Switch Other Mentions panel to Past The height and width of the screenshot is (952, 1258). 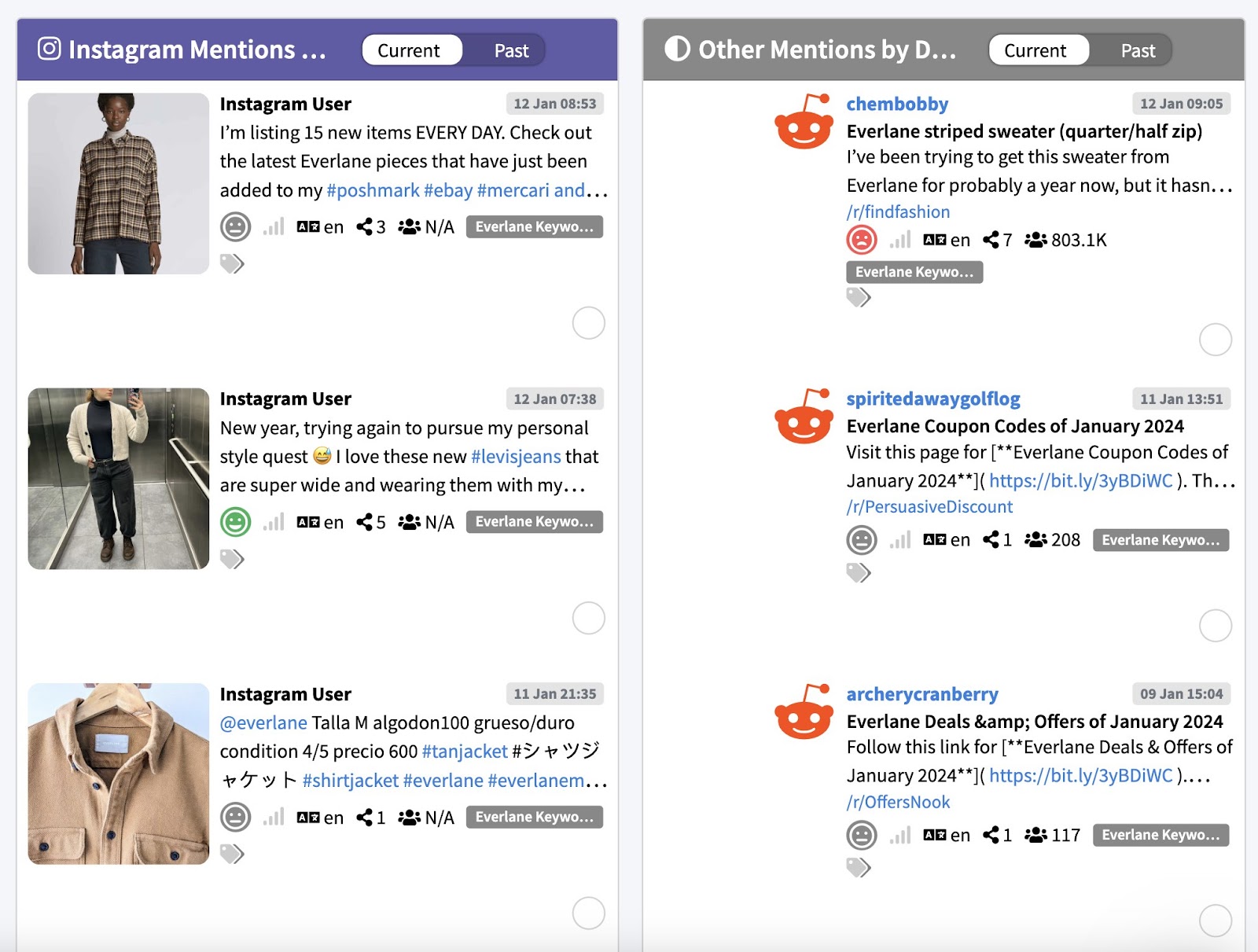pyautogui.click(x=1137, y=50)
